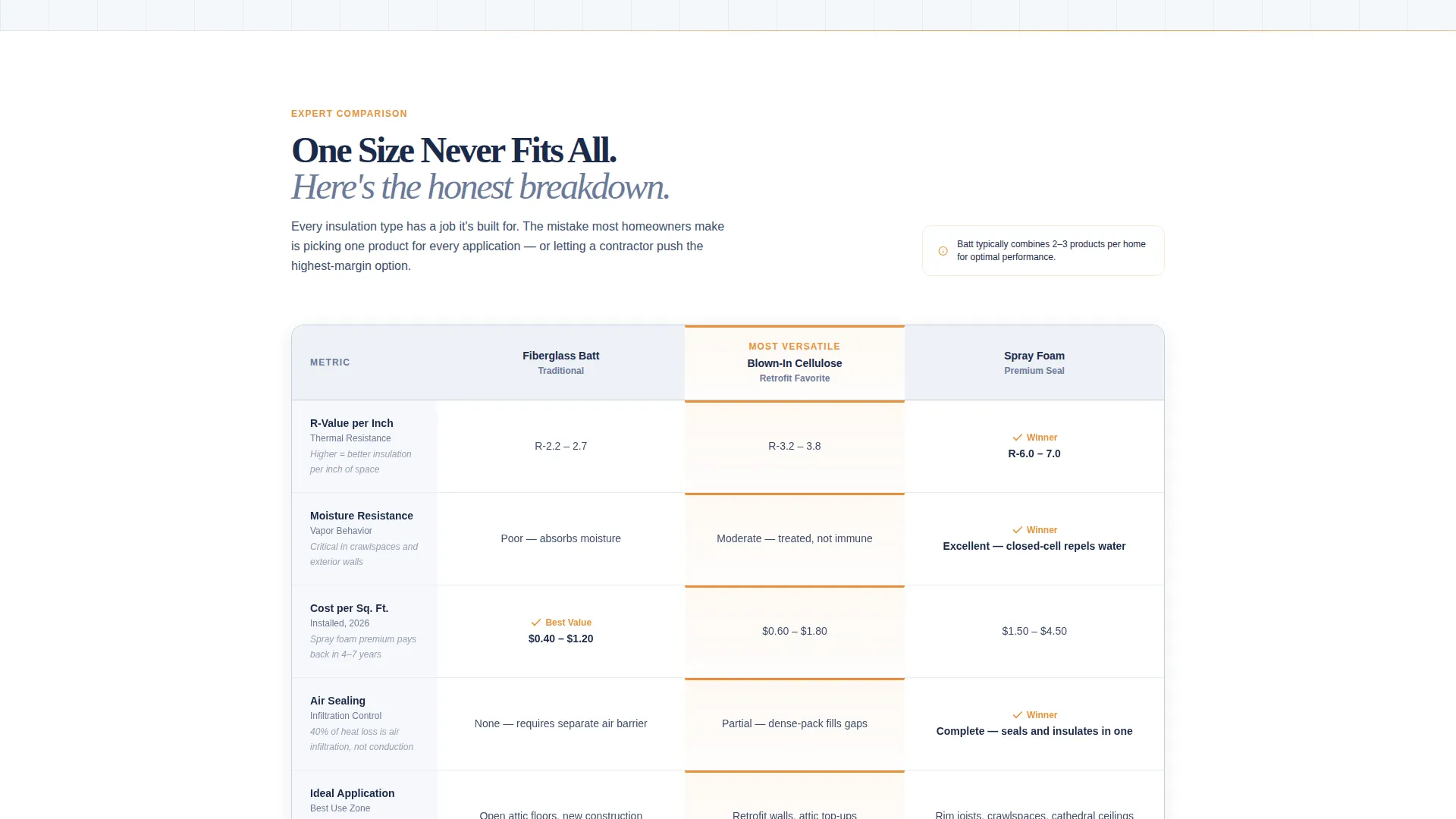1456x819 pixels.
Task: Click the Best Value checkmark icon
Action: coord(536,623)
